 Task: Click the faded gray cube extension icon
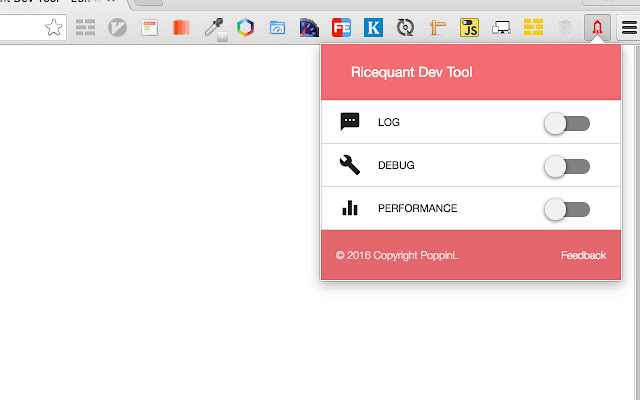(565, 28)
